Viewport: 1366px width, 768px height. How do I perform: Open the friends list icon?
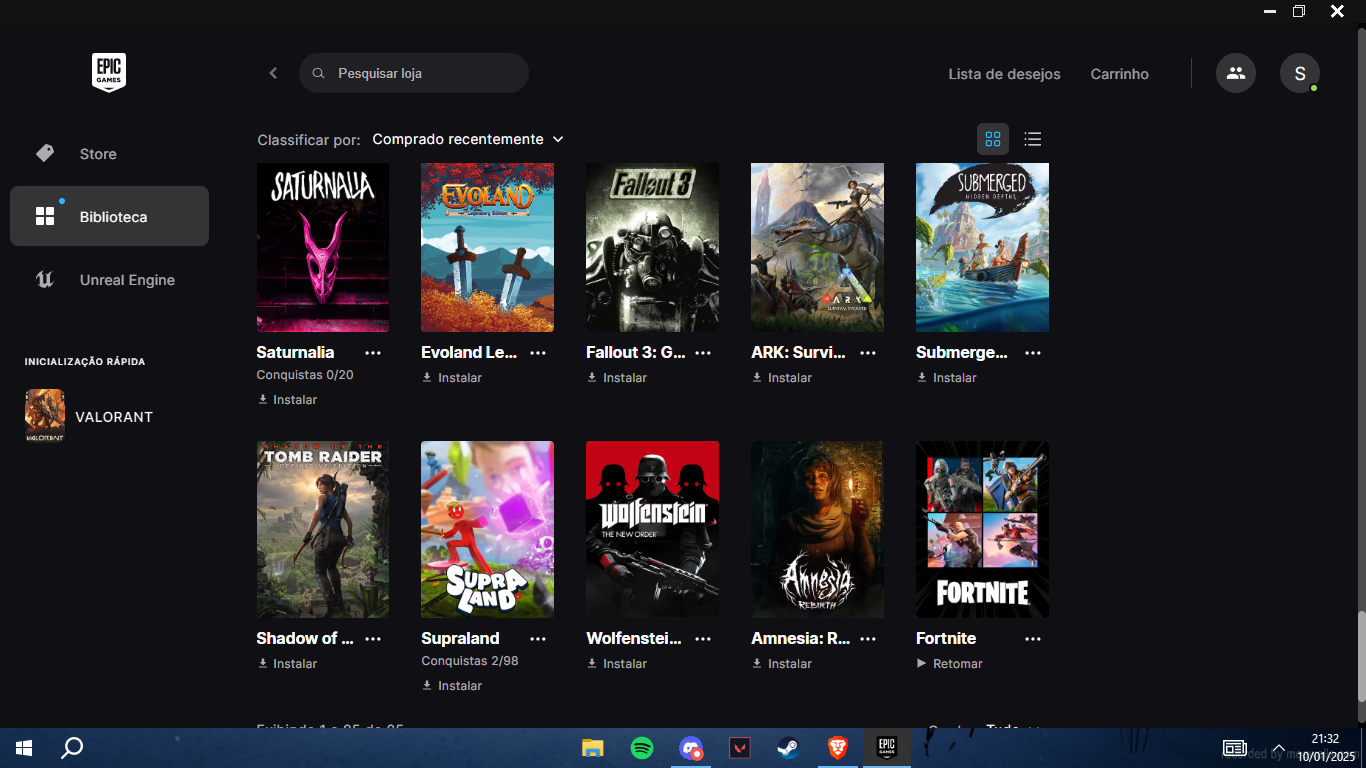tap(1236, 73)
